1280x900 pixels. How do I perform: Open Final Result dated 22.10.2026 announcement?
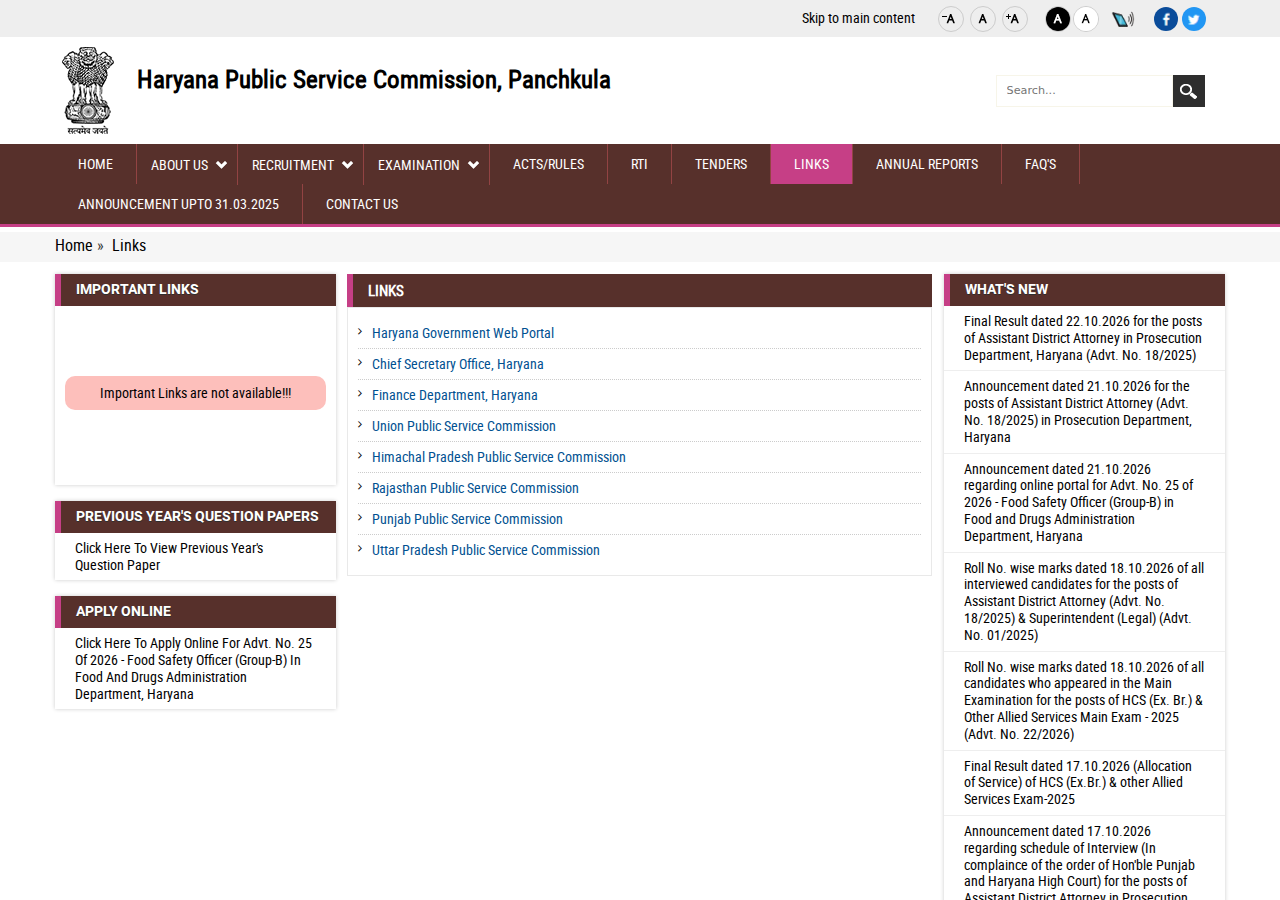click(1083, 338)
